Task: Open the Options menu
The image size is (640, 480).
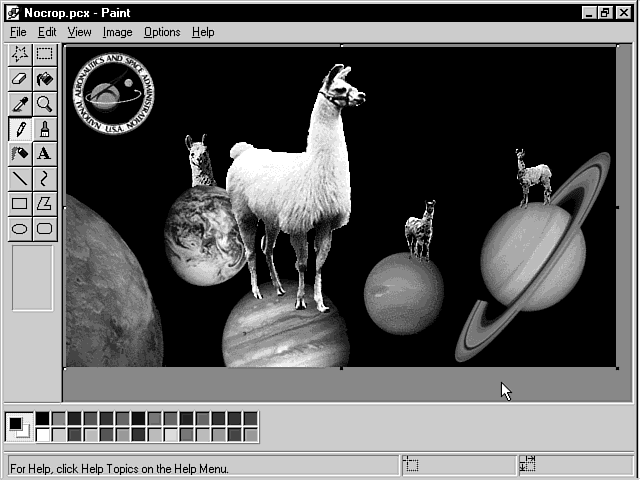Action: (x=161, y=32)
